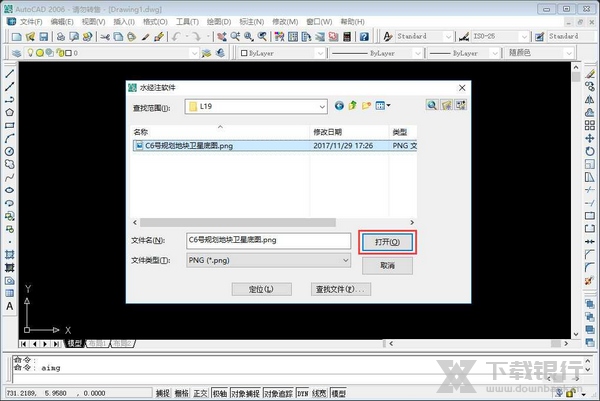Image resolution: width=600 pixels, height=401 pixels.
Task: Select the Multiline Text 'A' tool
Action: 9,307
